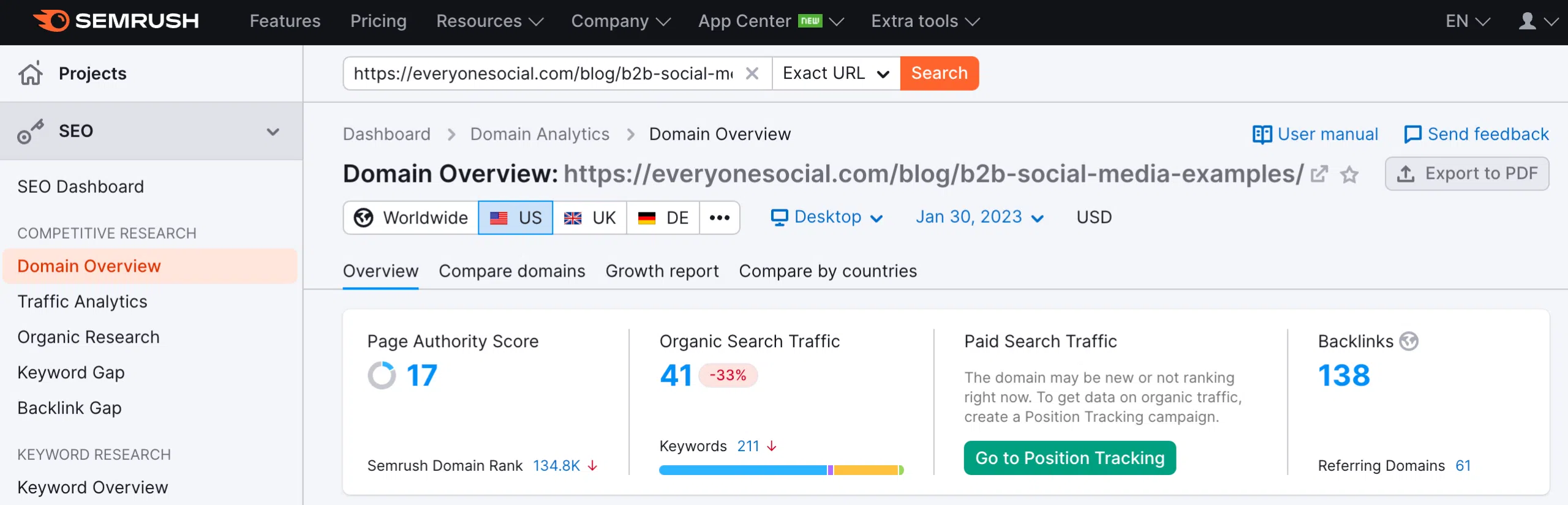Click Backlinks value 138
This screenshot has height=505, width=1568.
click(x=1344, y=375)
